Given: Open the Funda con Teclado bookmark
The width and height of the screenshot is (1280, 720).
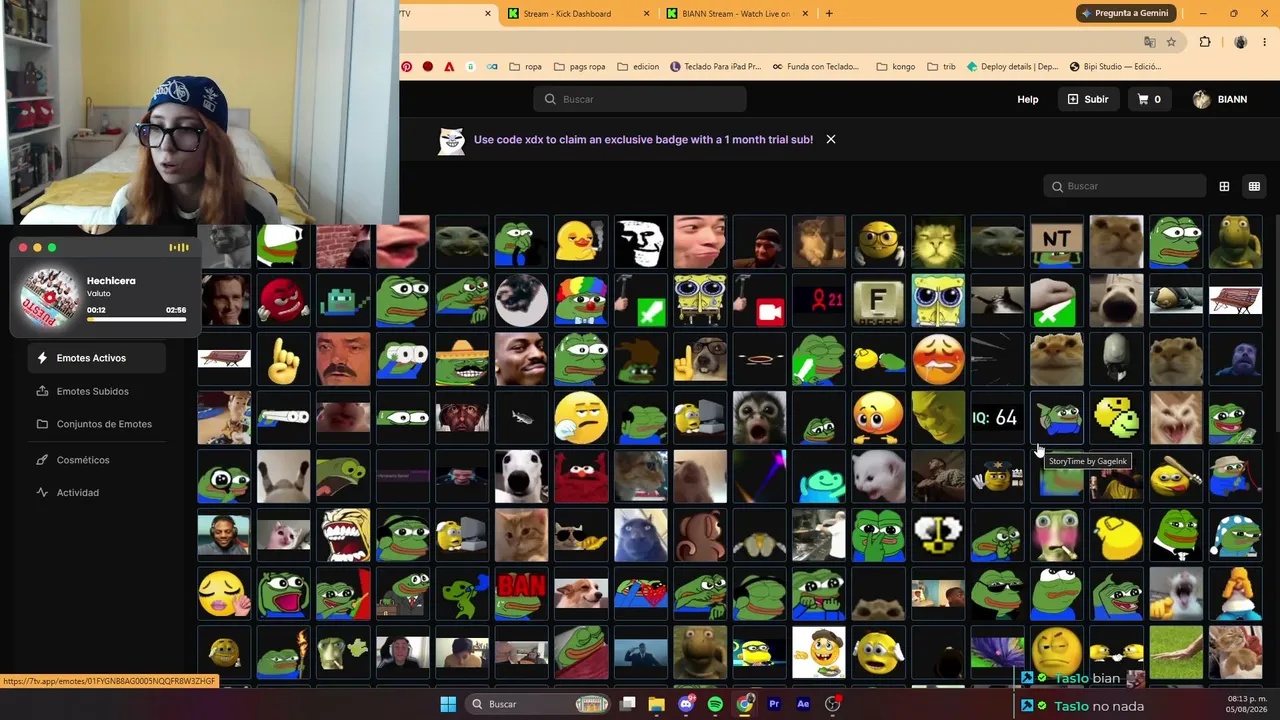Looking at the screenshot, I should pos(816,67).
